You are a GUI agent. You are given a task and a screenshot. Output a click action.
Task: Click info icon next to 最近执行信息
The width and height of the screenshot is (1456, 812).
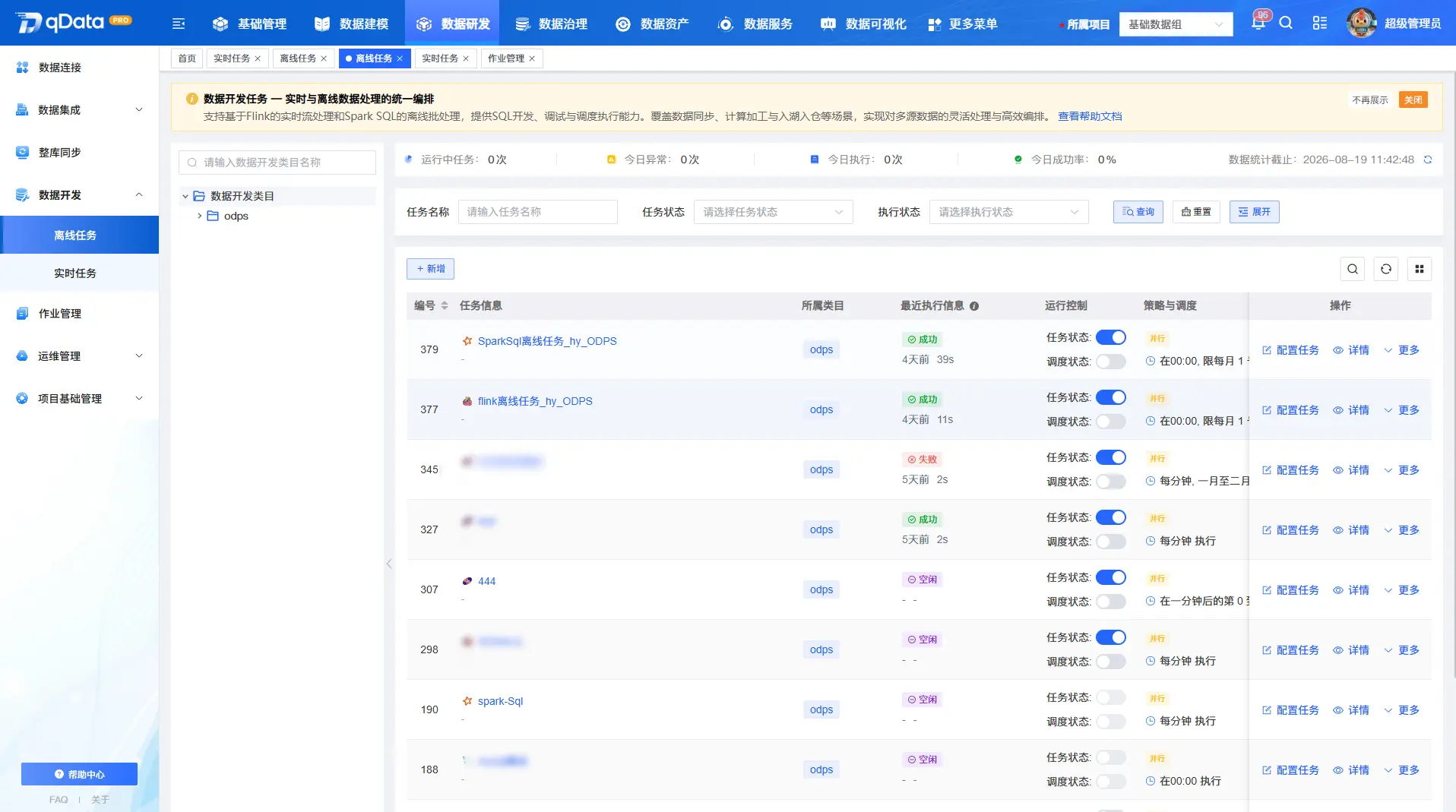(x=974, y=306)
